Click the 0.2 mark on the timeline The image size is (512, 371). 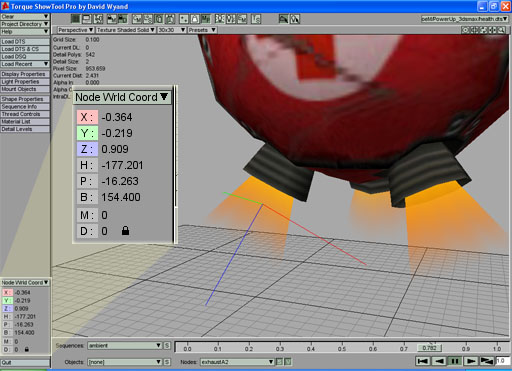coord(249,349)
